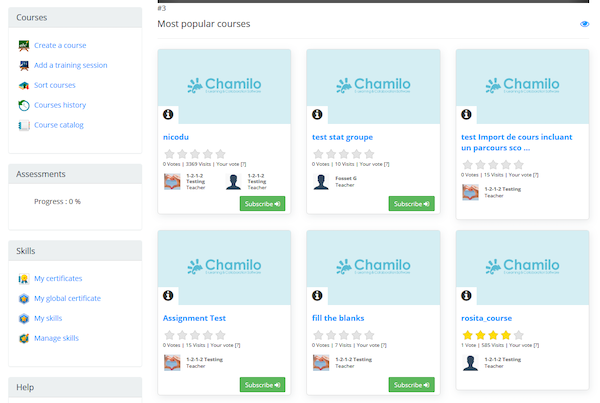
Task: Click the My skills badge icon
Action: click(x=24, y=318)
